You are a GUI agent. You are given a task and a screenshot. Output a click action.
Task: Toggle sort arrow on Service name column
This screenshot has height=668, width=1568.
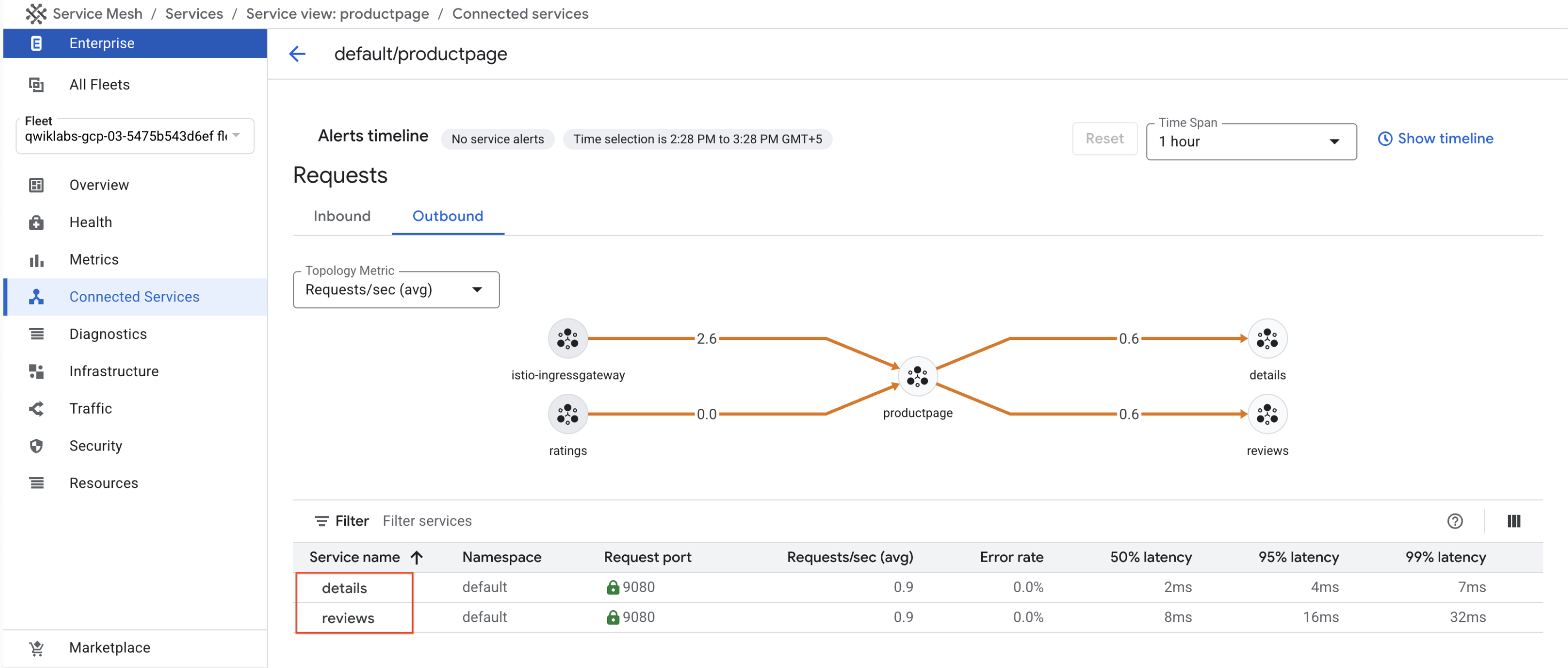417,557
